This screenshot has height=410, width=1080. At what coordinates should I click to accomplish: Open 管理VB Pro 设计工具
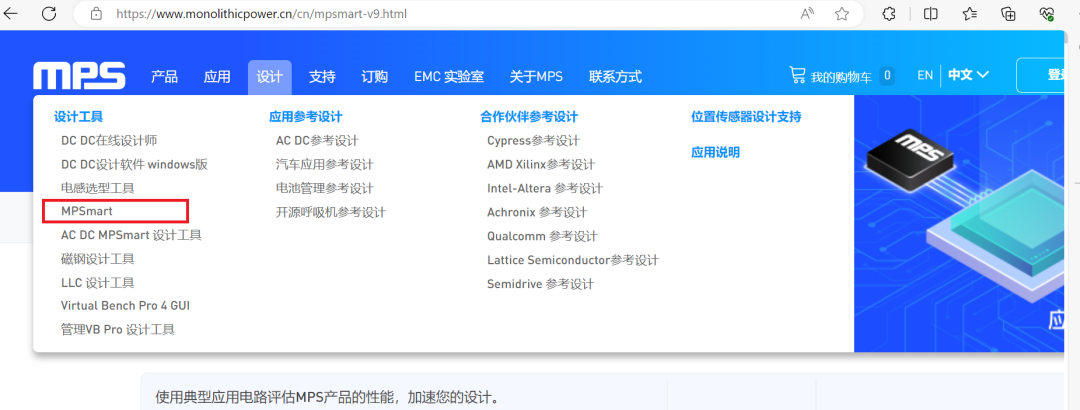(x=118, y=329)
